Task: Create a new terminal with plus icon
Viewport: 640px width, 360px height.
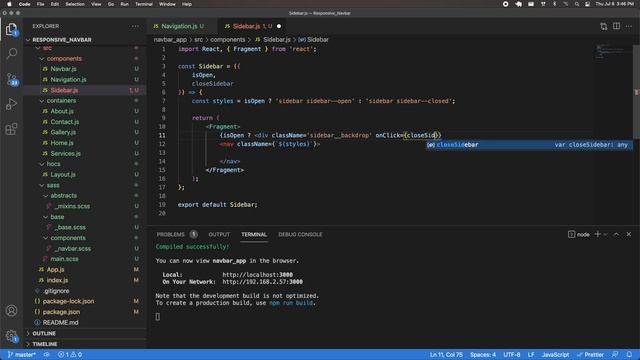Action: [x=598, y=234]
